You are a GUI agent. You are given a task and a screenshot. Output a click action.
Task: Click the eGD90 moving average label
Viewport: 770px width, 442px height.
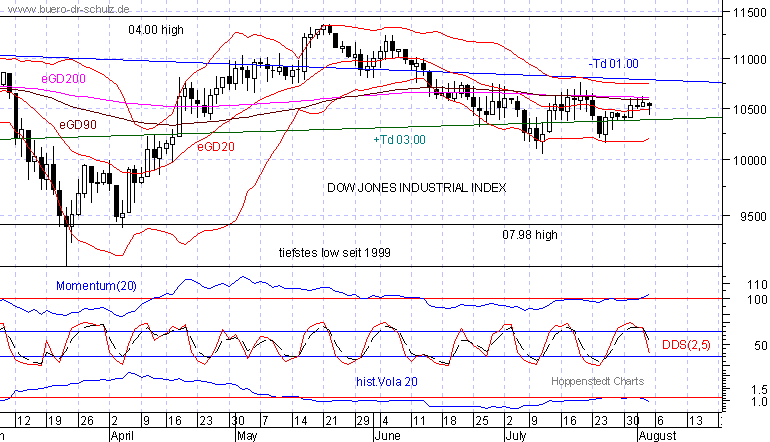[x=78, y=125]
